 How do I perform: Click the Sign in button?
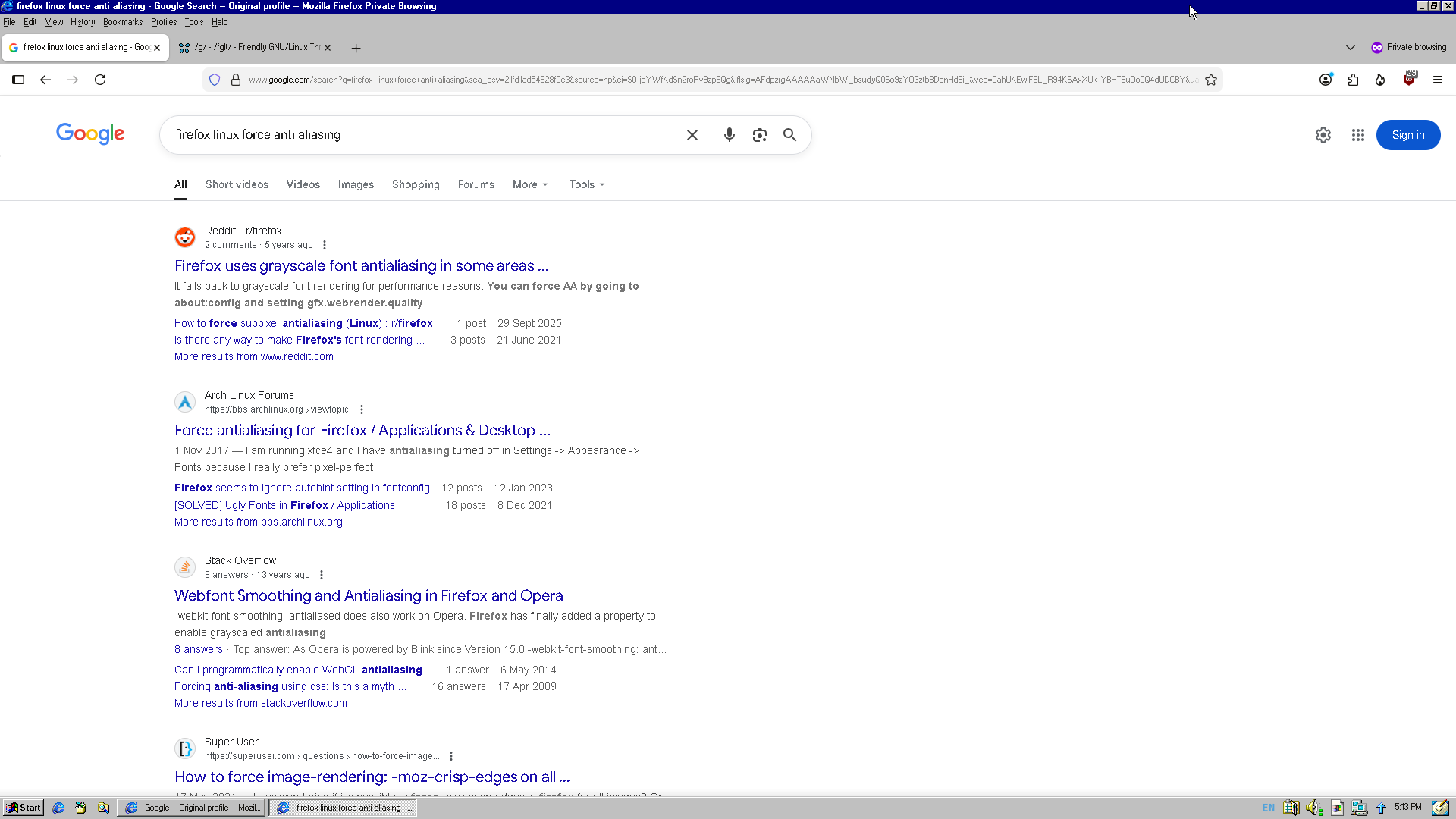[x=1407, y=135]
